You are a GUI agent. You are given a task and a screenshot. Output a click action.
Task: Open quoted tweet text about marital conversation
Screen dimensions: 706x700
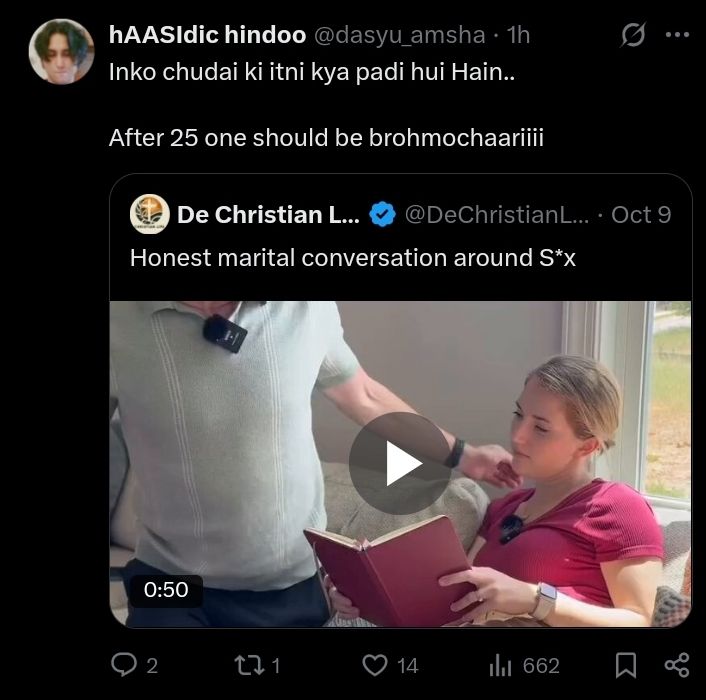[x=353, y=257]
